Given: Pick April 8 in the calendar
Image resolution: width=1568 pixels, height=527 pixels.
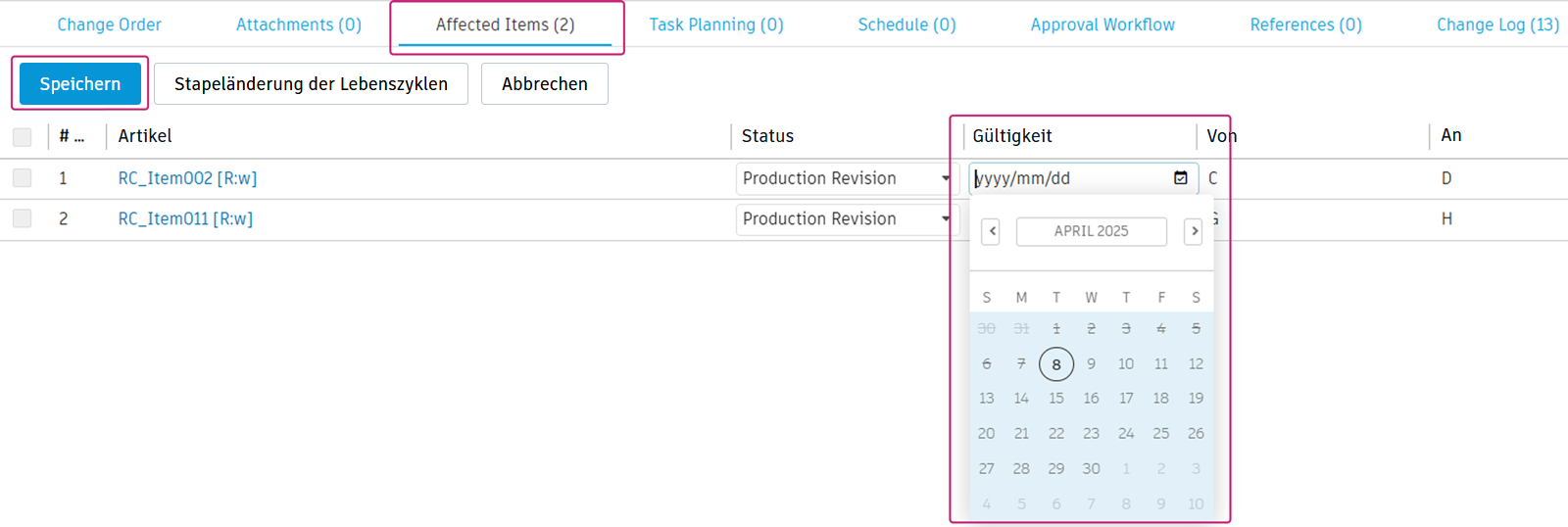Looking at the screenshot, I should click(1056, 364).
